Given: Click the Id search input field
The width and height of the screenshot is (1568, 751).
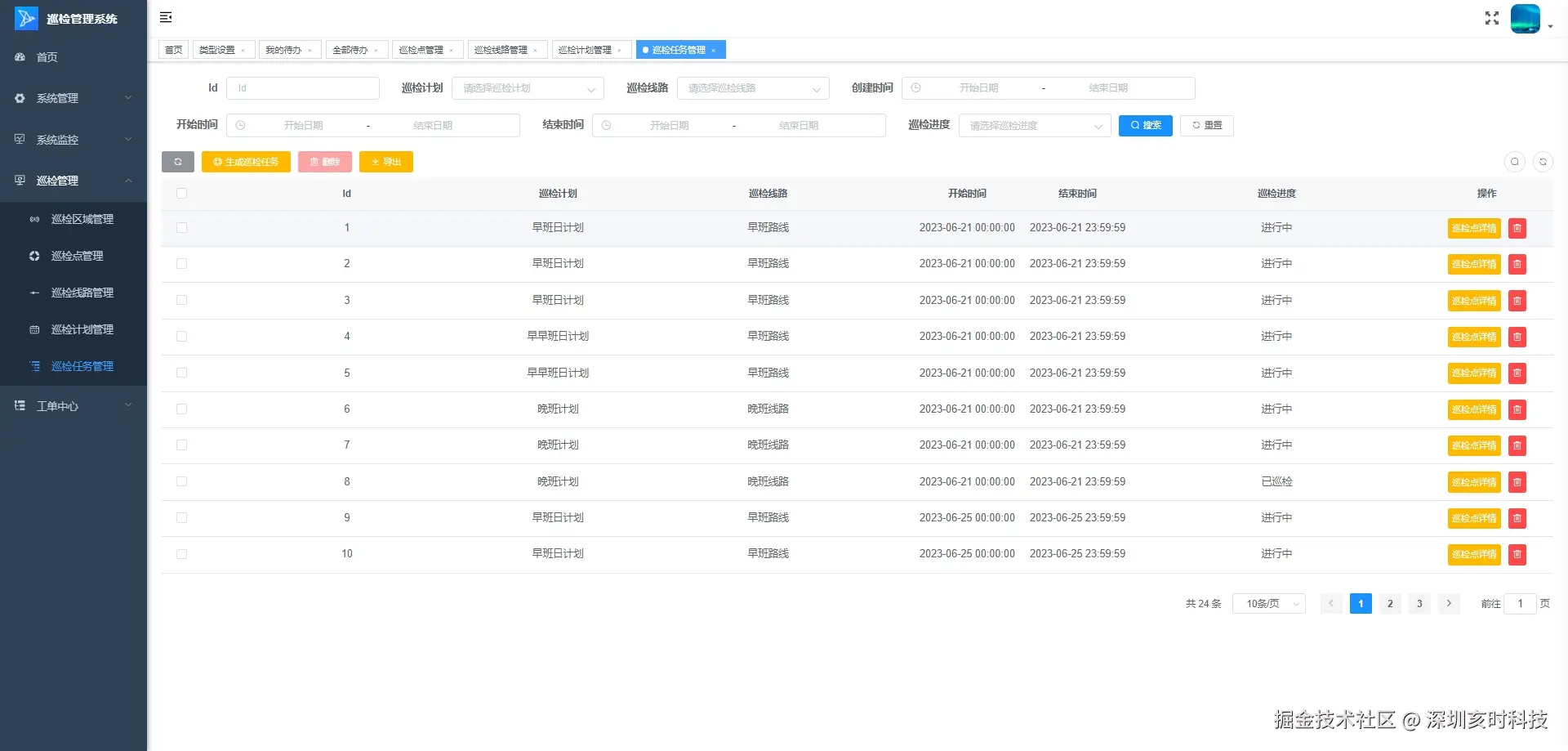Looking at the screenshot, I should [x=303, y=88].
